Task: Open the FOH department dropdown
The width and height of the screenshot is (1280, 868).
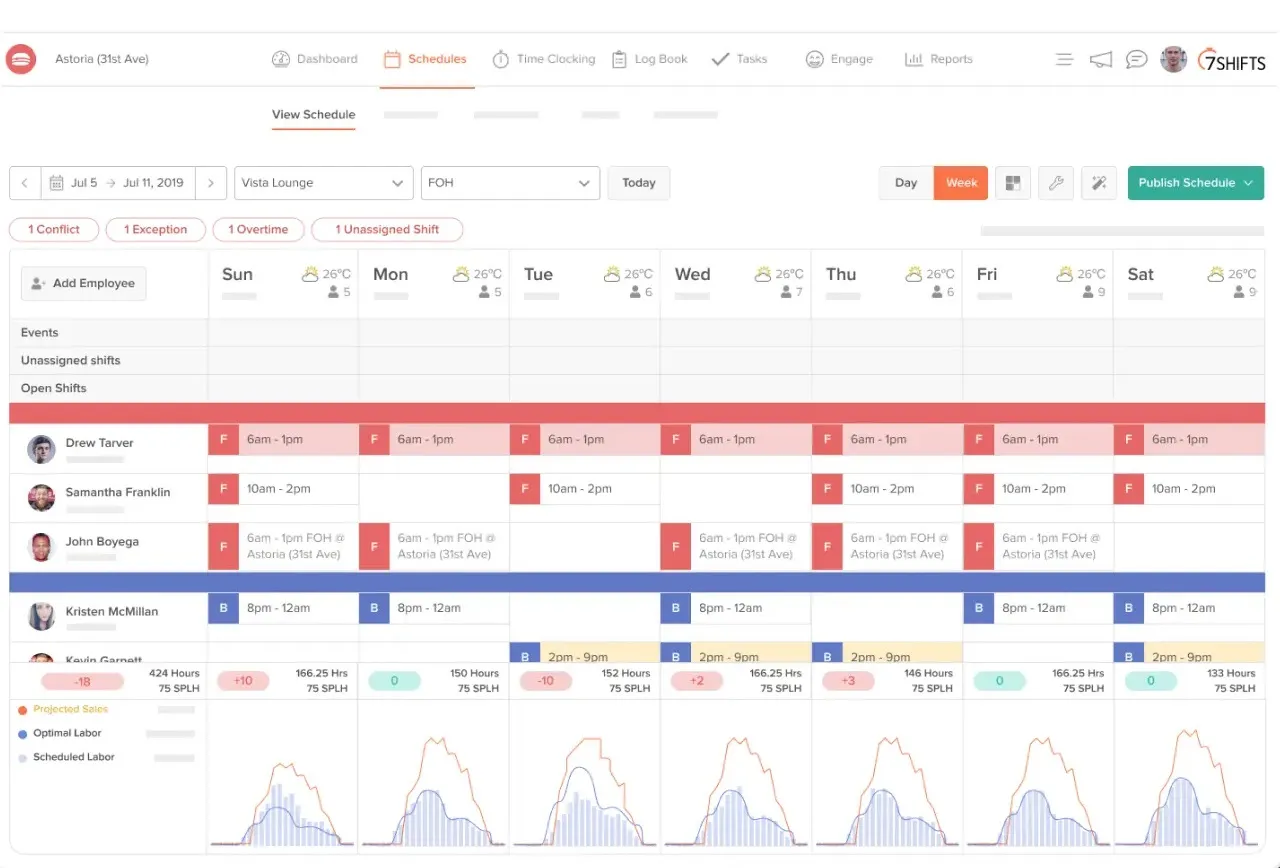Action: 510,183
